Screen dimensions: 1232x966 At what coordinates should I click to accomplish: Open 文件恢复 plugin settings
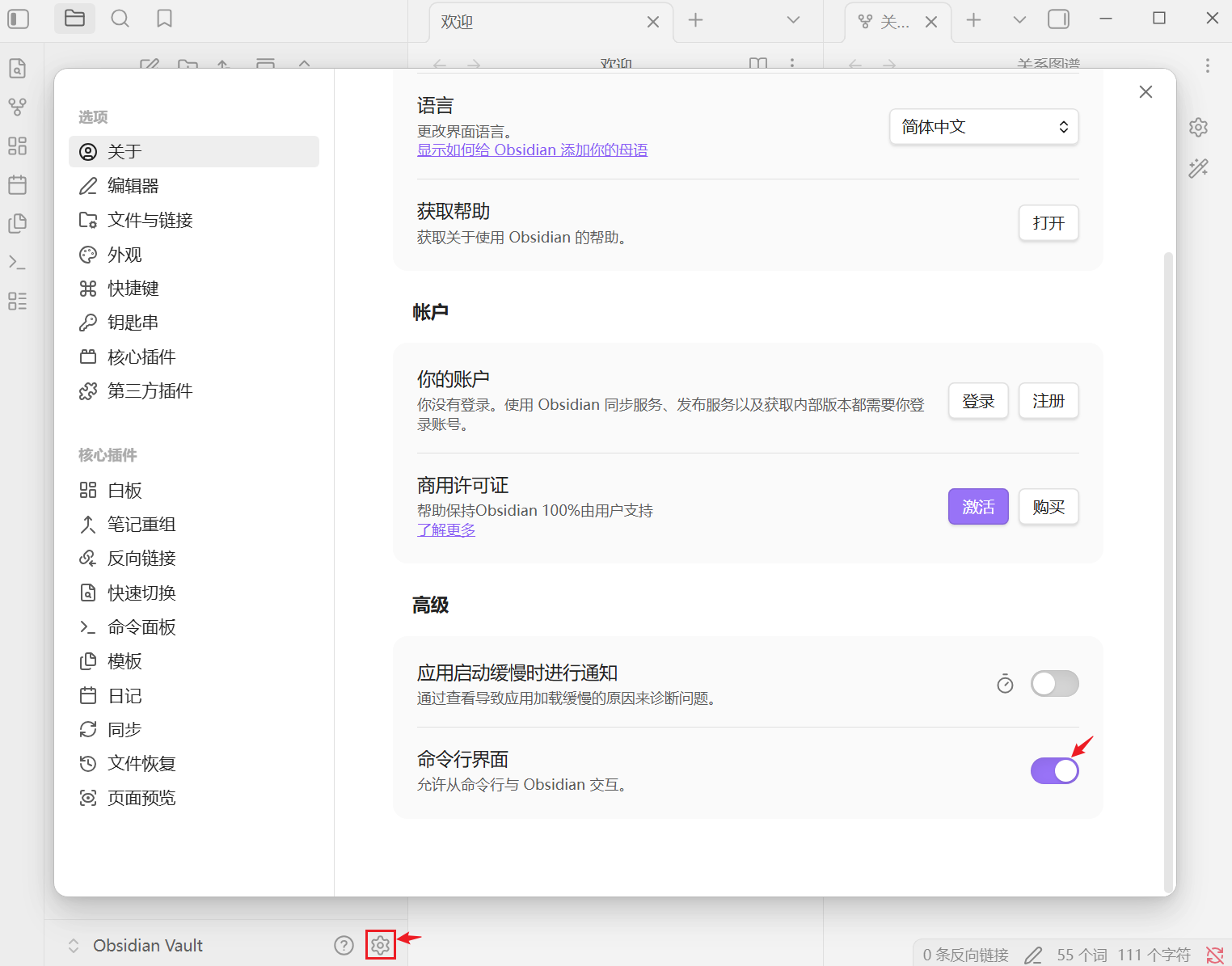pos(194,764)
